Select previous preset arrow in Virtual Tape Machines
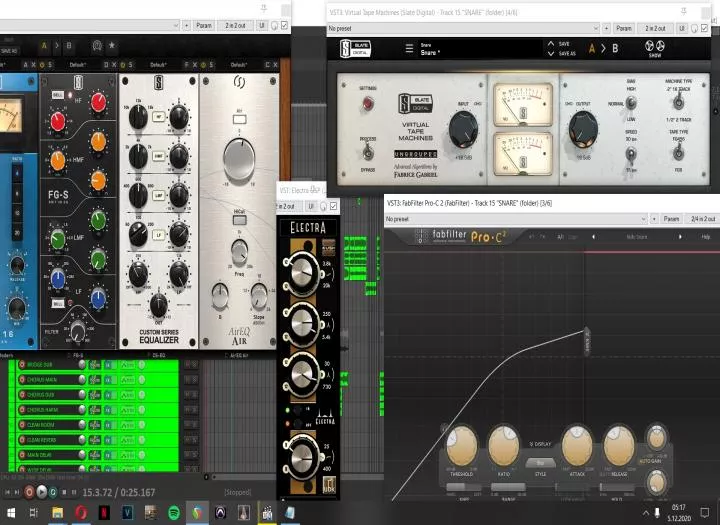Screen dimensions: 720x525 click(551, 44)
